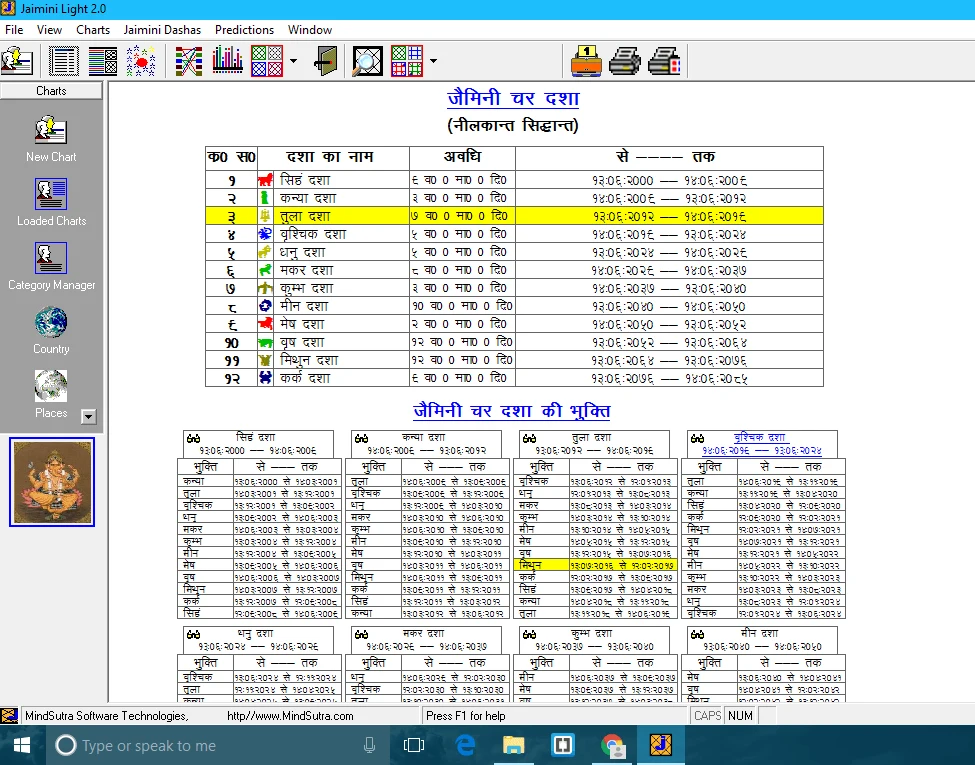Click the four-color grid charts toolbar icon
The height and width of the screenshot is (765, 975).
pyautogui.click(x=407, y=61)
